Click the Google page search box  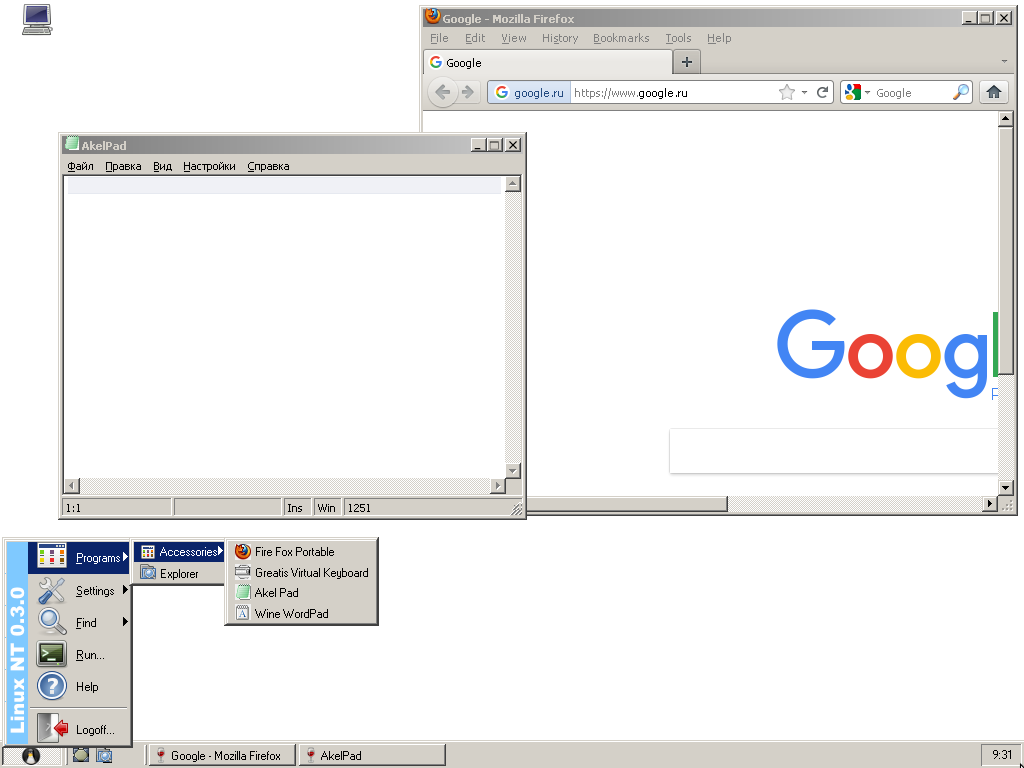(x=833, y=451)
